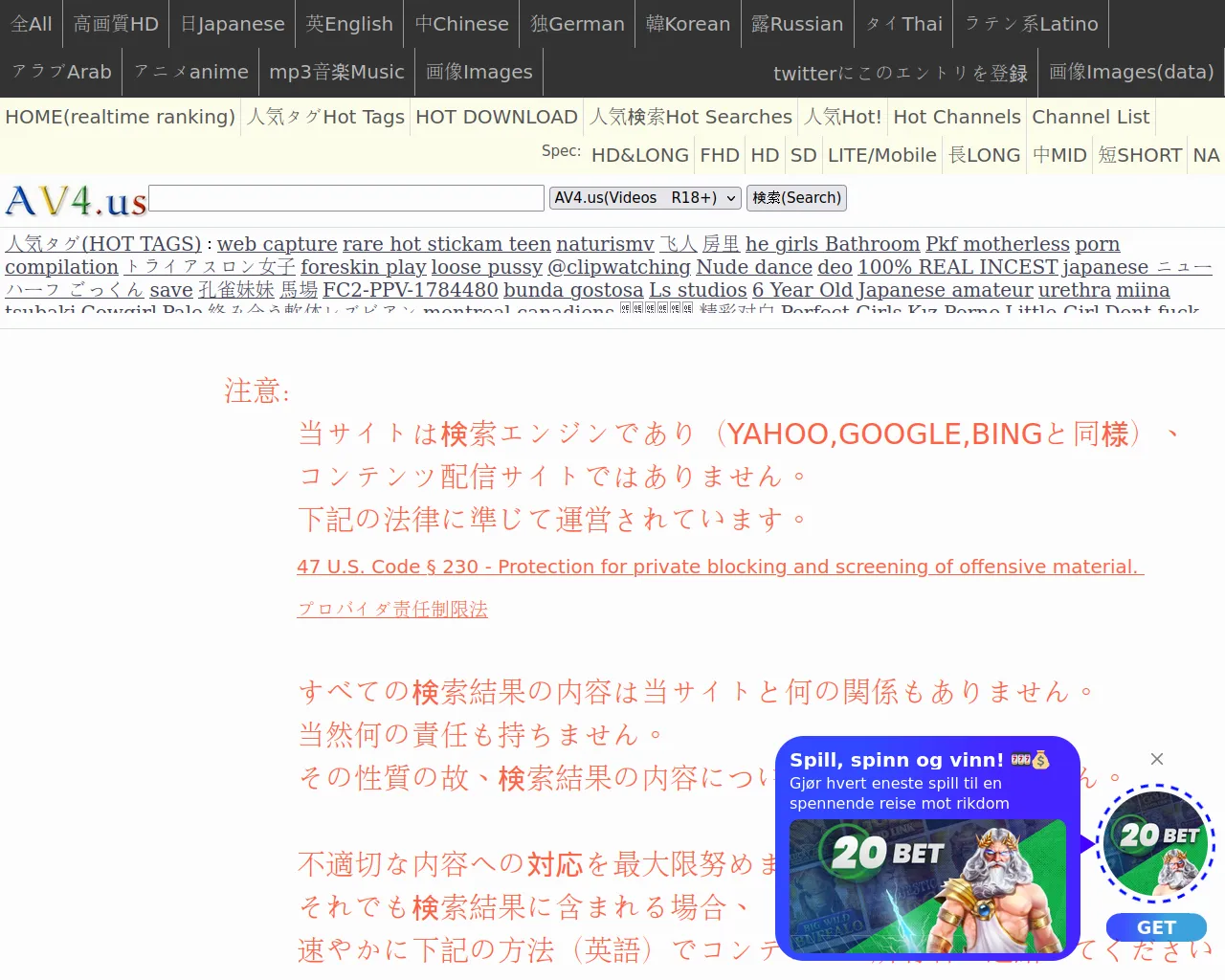Viewport: 1225px width, 980px height.
Task: Click the twitter entry registration link
Action: pyautogui.click(x=900, y=74)
